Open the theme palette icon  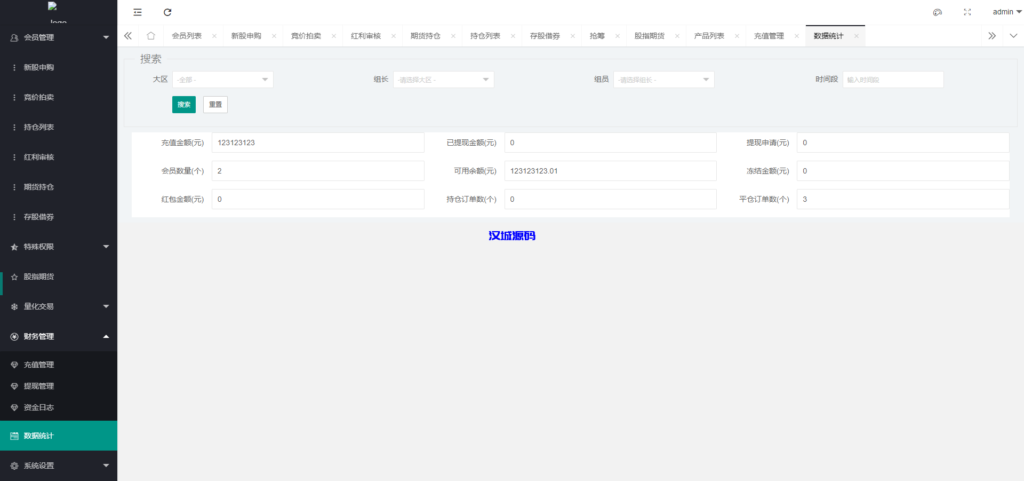pos(937,12)
